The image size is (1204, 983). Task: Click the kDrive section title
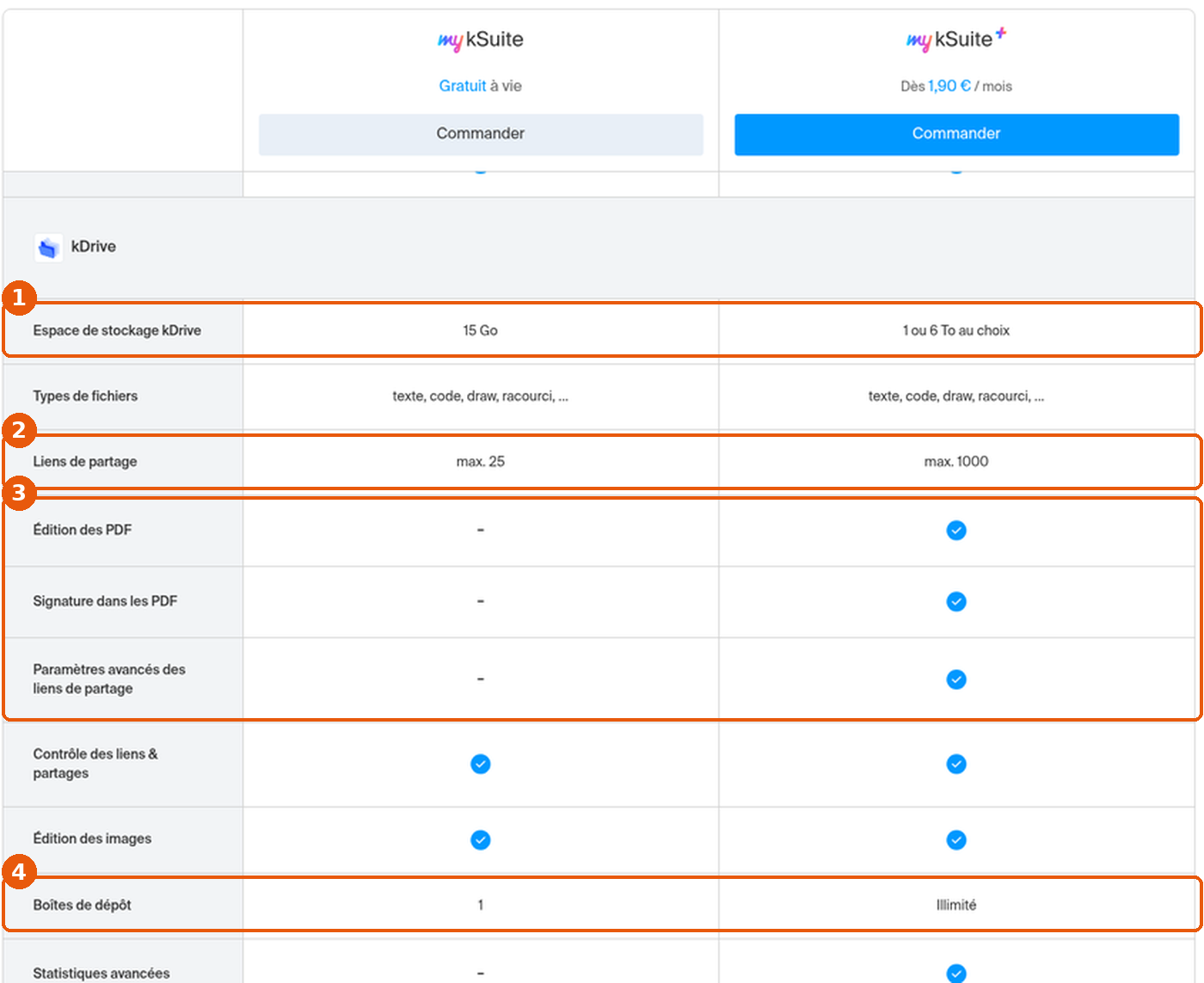[x=93, y=247]
